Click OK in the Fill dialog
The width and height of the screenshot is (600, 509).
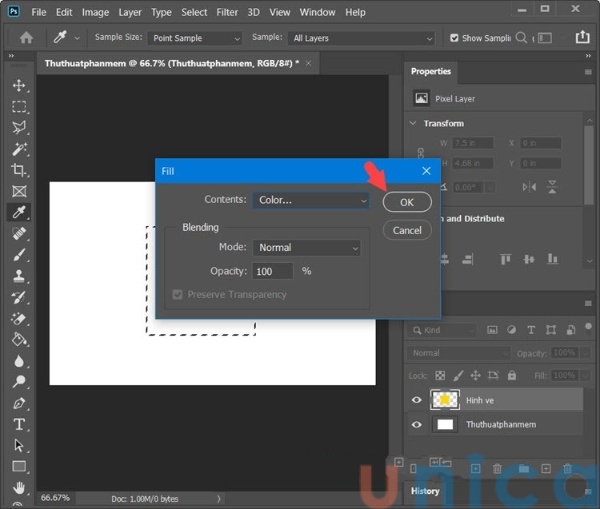click(x=407, y=202)
